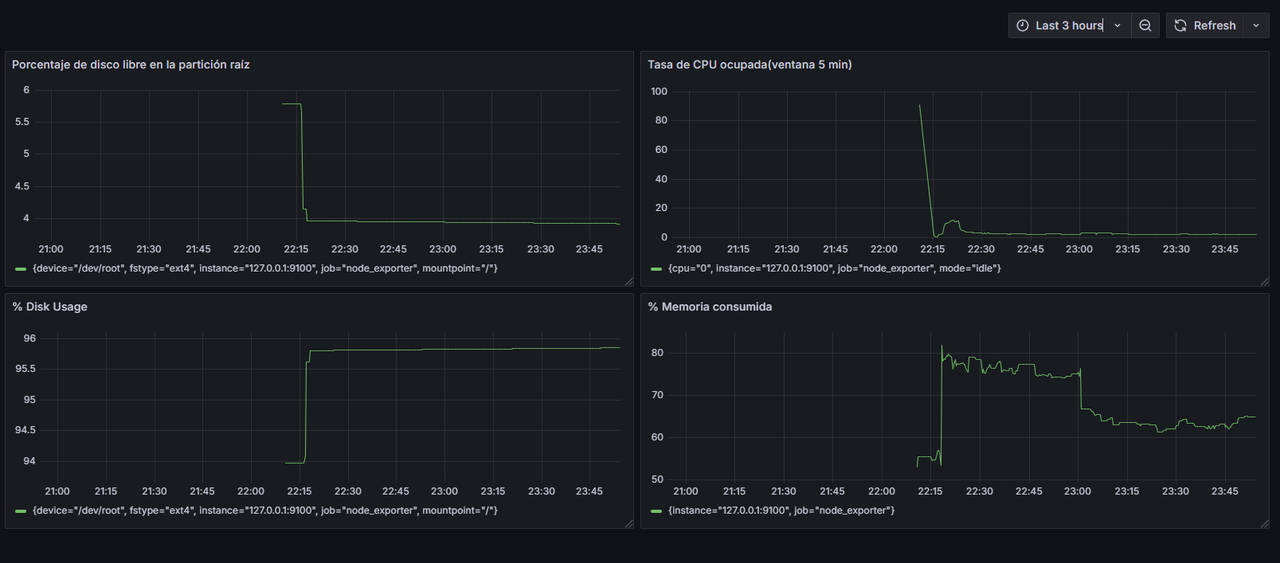Click the Refresh dashboard button
Image resolution: width=1280 pixels, height=563 pixels.
[1205, 26]
